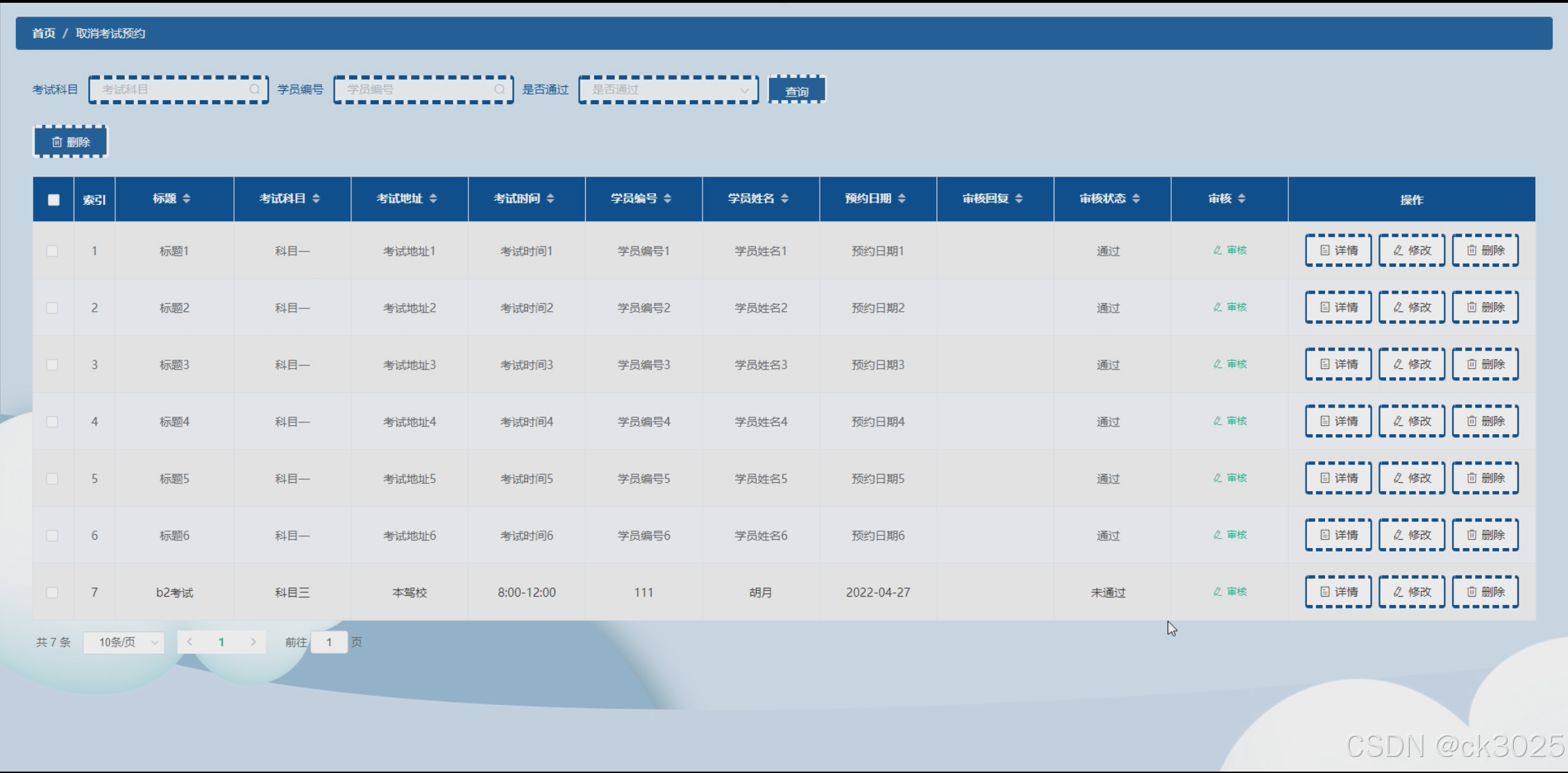
Task: Toggle select-all checkbox in table header
Action: (x=53, y=200)
